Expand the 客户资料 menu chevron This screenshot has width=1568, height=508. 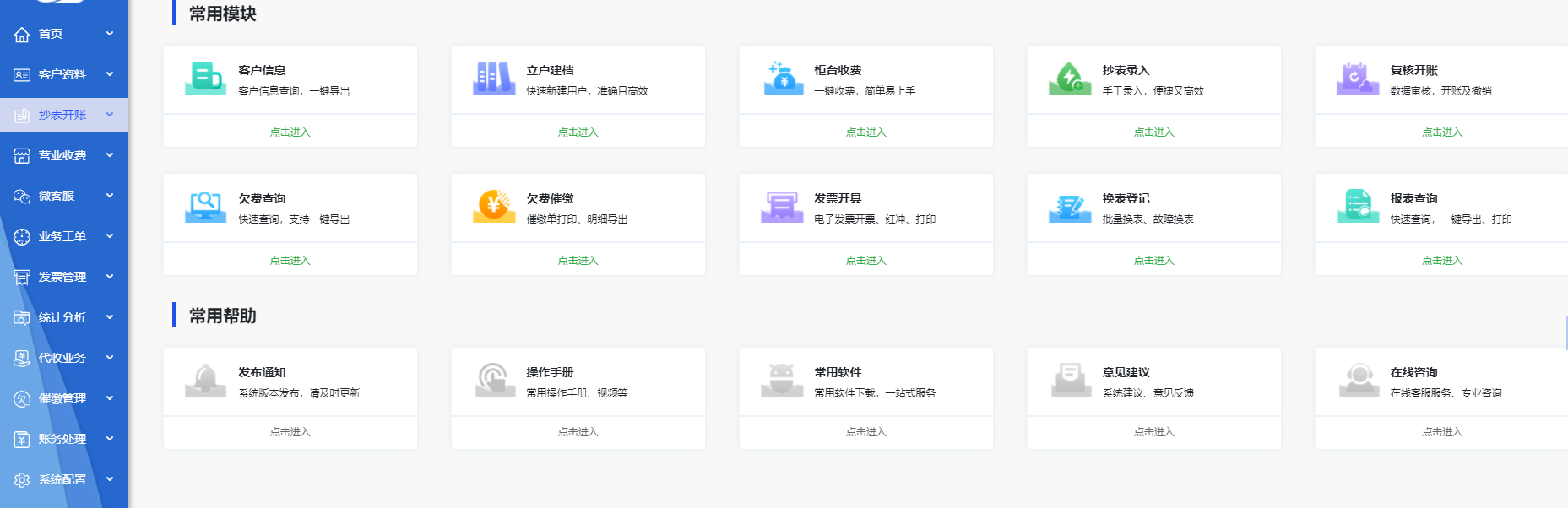tap(110, 74)
